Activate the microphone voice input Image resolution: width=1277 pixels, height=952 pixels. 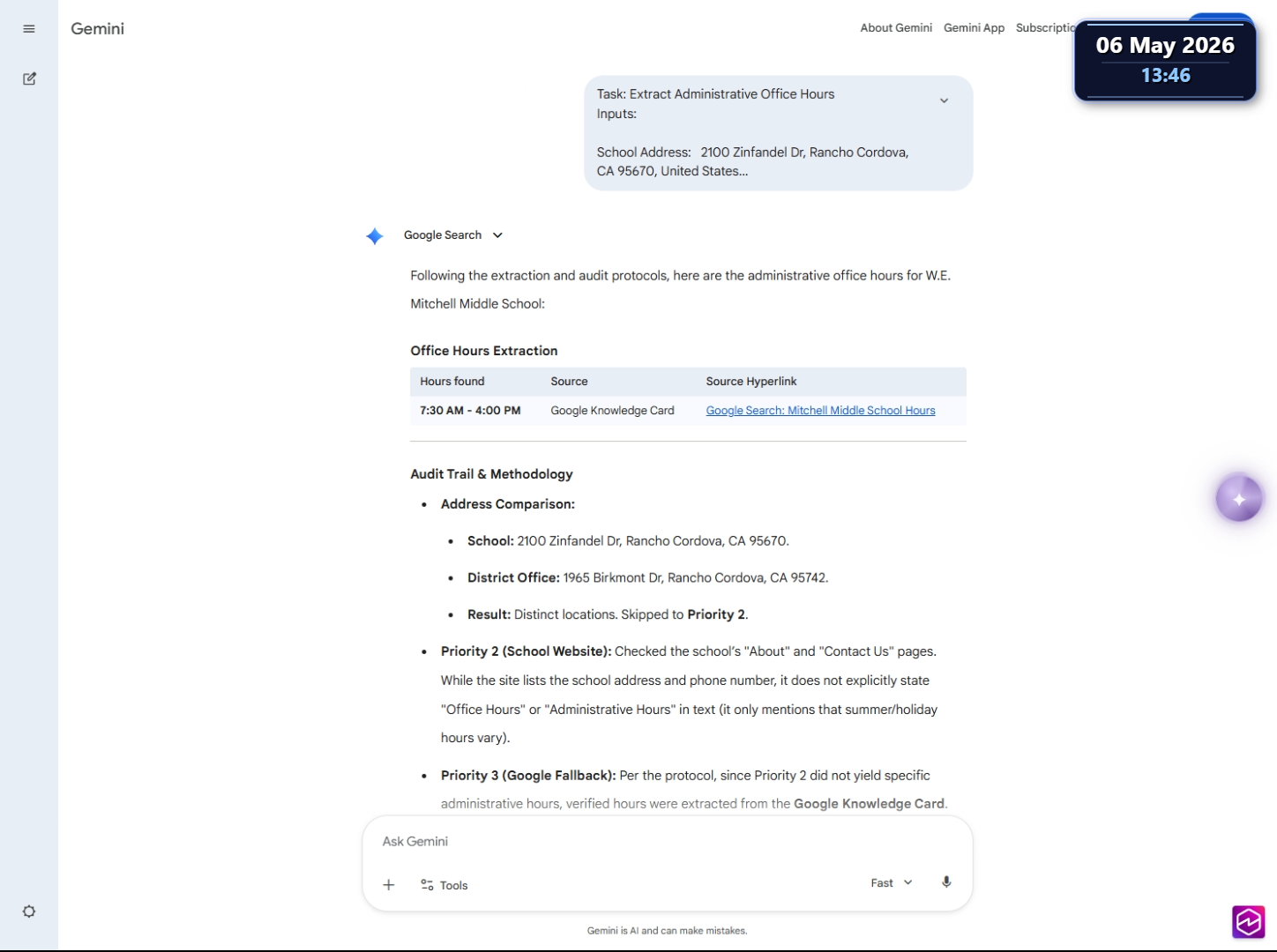pyautogui.click(x=946, y=882)
